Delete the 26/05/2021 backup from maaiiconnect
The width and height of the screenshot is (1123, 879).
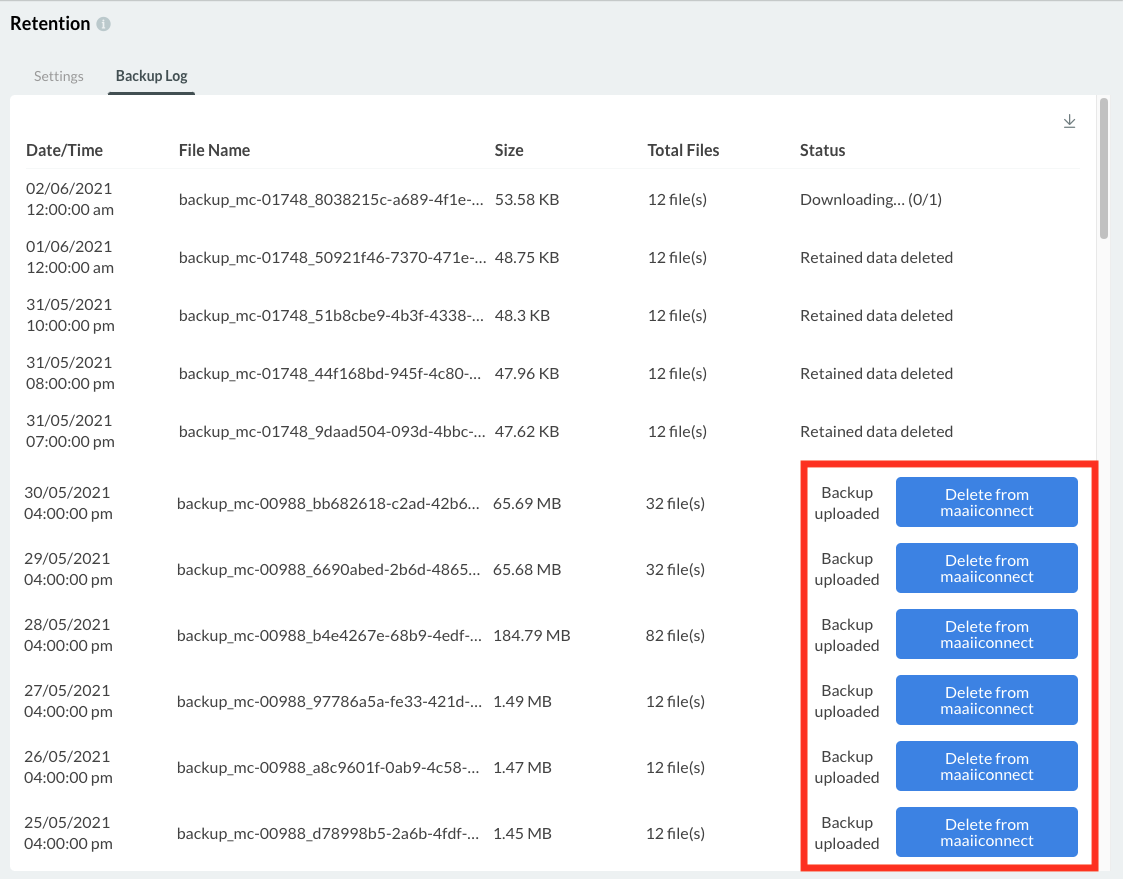pyautogui.click(x=986, y=766)
